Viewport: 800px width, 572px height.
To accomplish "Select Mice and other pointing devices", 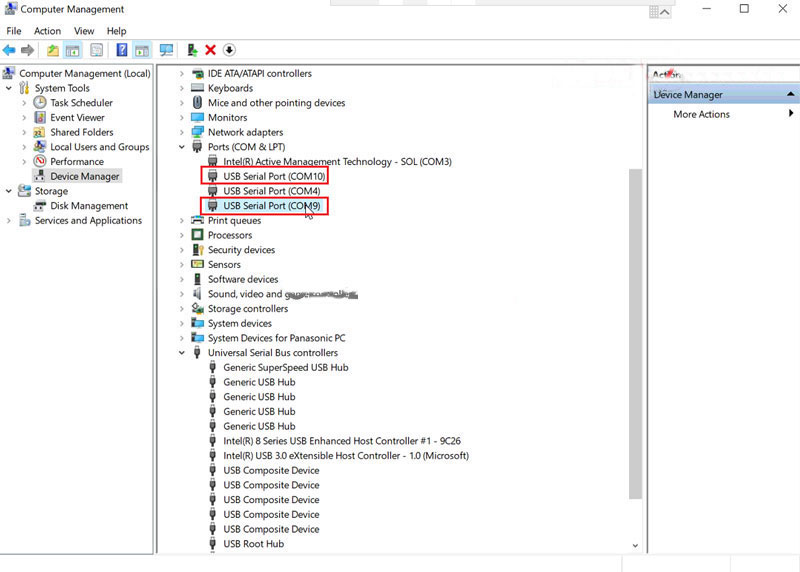I will point(277,103).
